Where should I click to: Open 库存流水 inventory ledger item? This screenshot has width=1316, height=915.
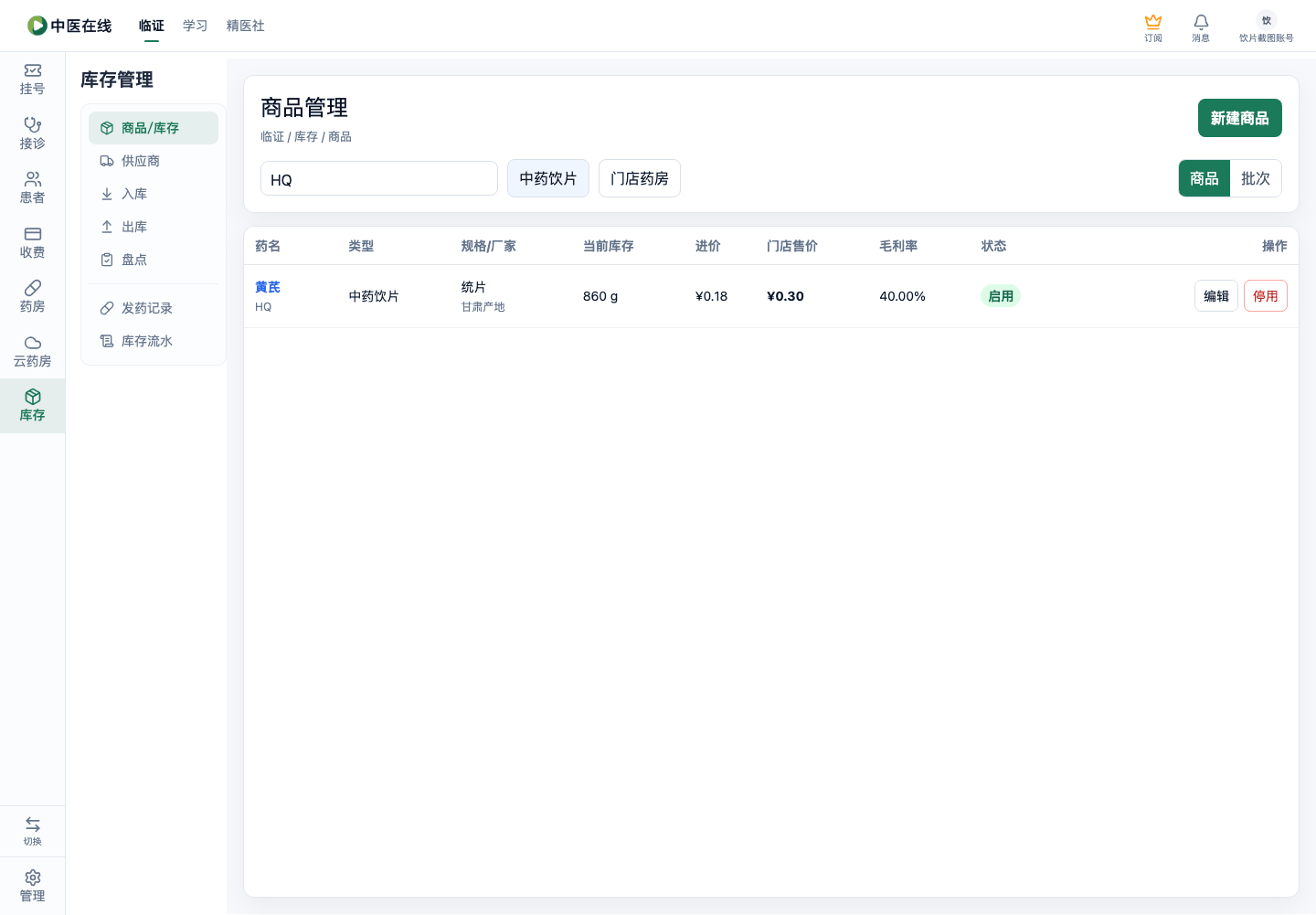coord(154,341)
